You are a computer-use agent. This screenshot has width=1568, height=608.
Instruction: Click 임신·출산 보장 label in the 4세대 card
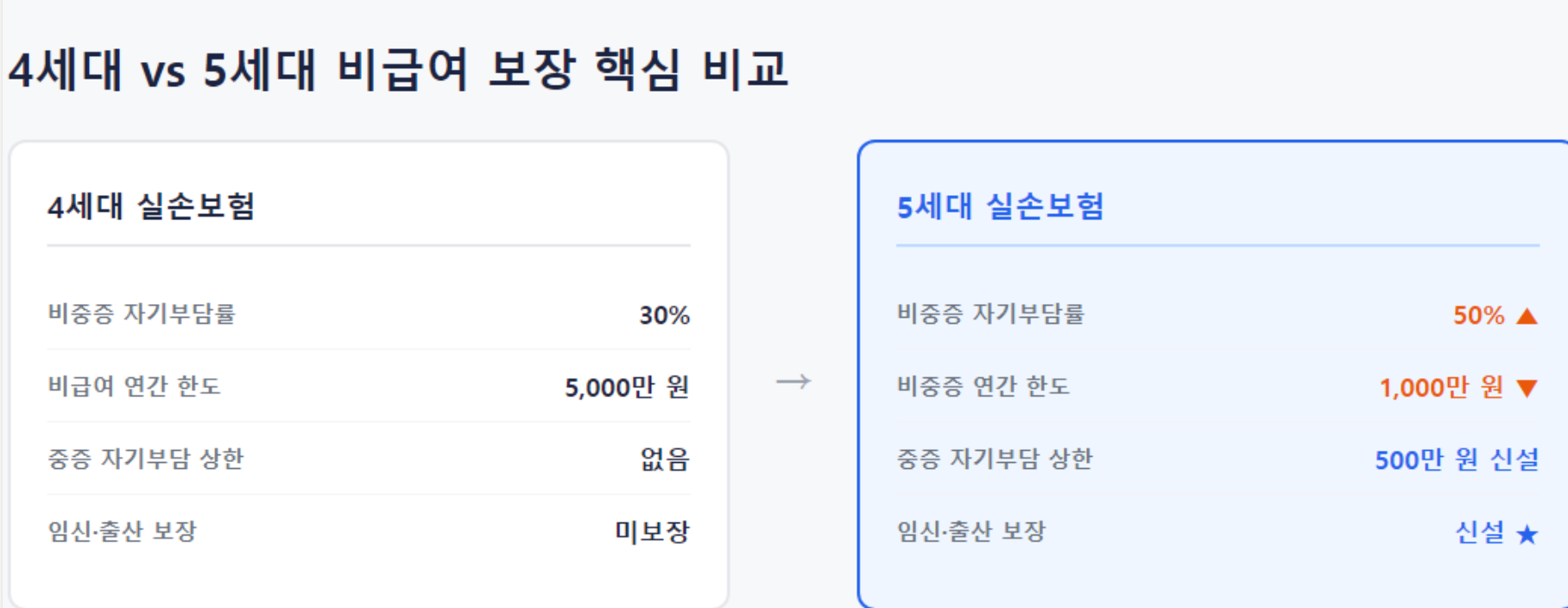(x=123, y=531)
